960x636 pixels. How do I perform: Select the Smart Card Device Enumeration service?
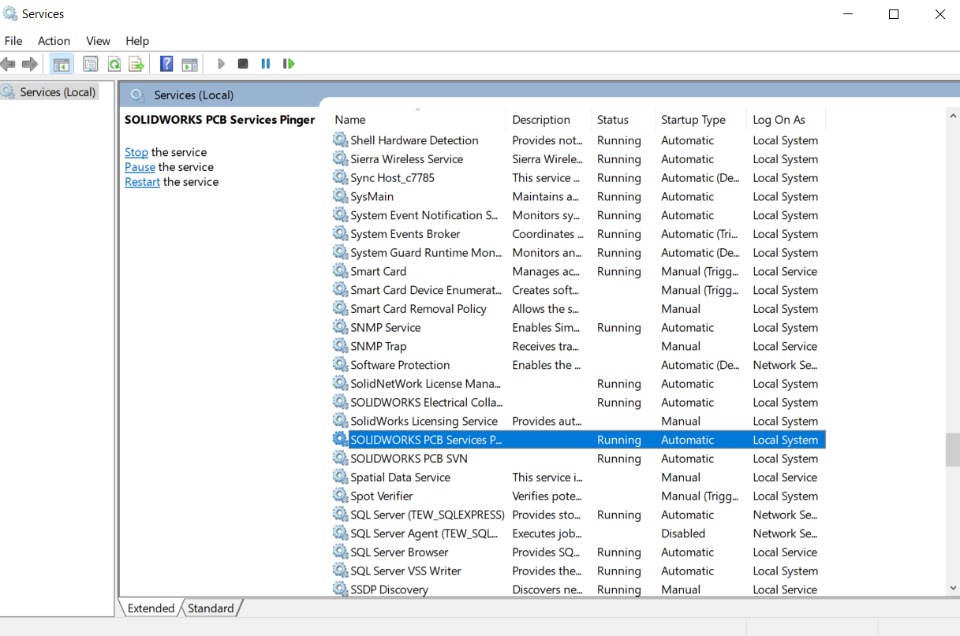579,290
